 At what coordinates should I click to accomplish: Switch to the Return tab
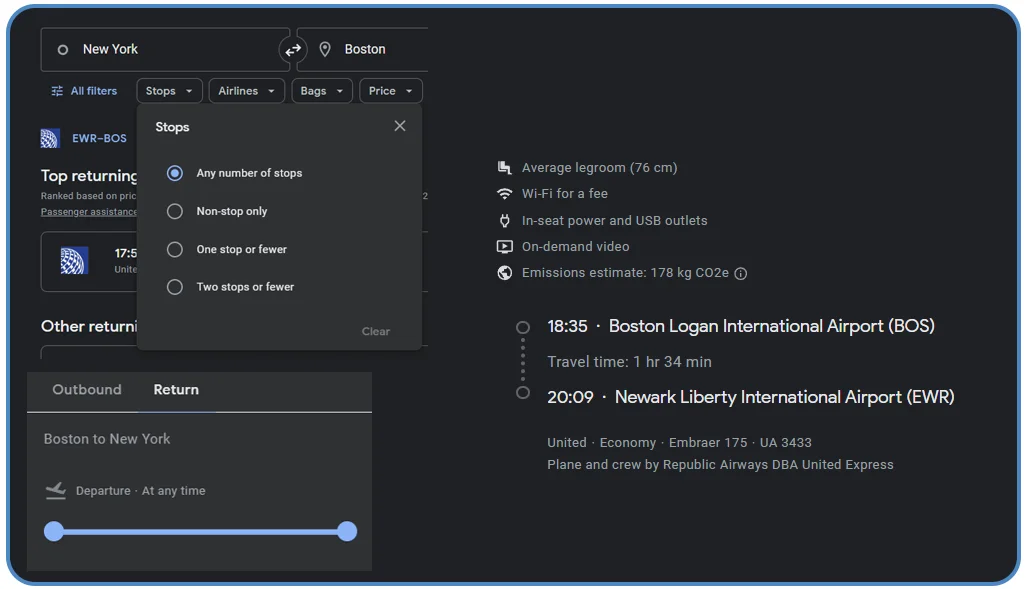[176, 390]
